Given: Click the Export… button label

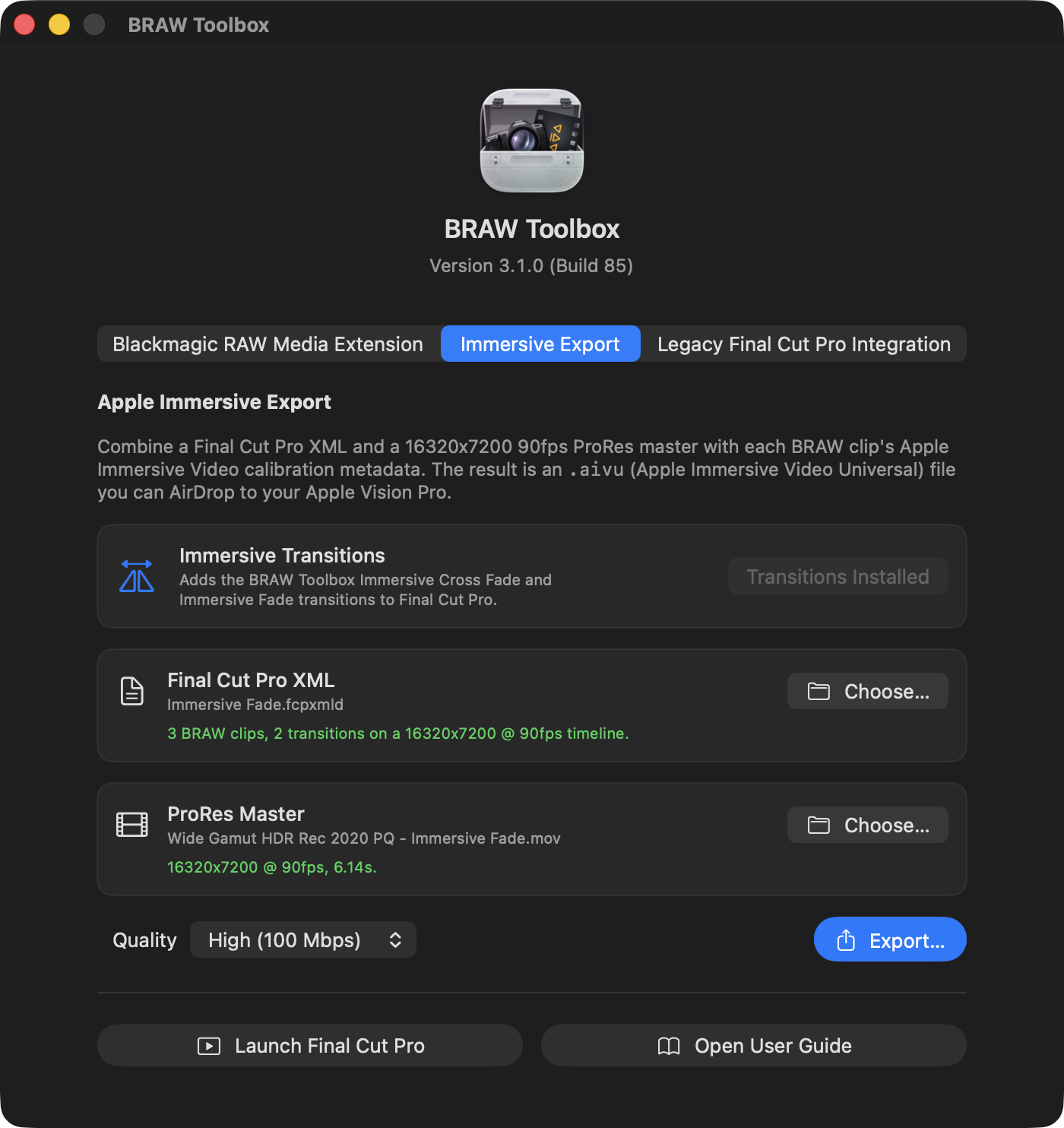Looking at the screenshot, I should point(907,941).
